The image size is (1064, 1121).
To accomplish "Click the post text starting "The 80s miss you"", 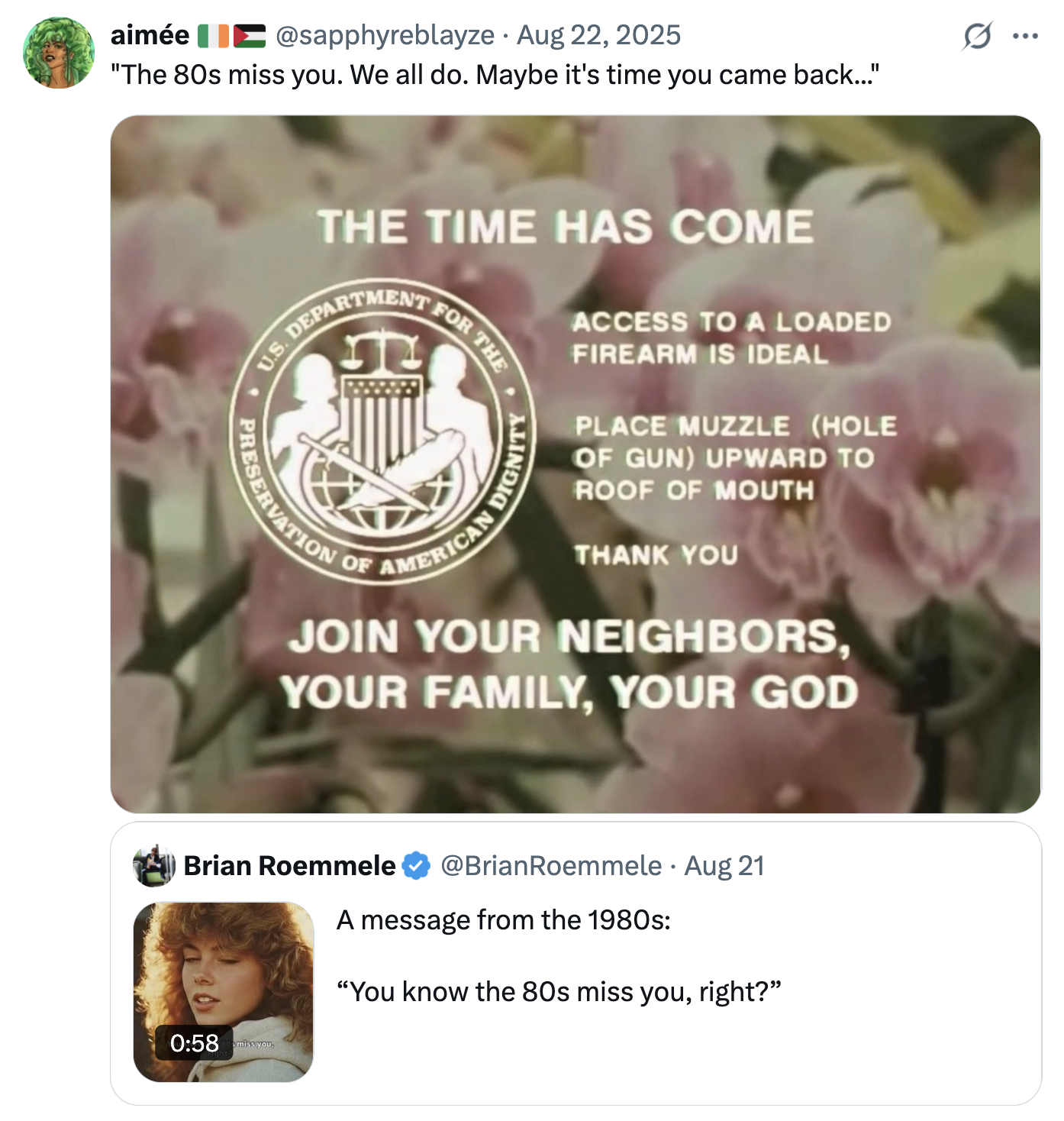I will pyautogui.click(x=495, y=75).
